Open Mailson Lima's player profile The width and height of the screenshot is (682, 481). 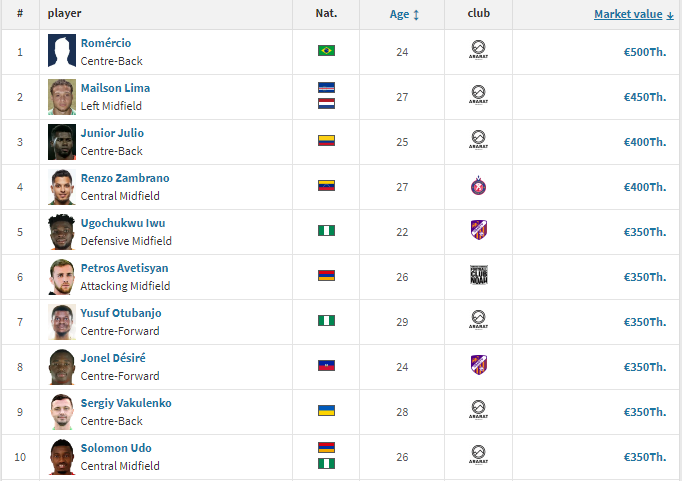point(115,88)
